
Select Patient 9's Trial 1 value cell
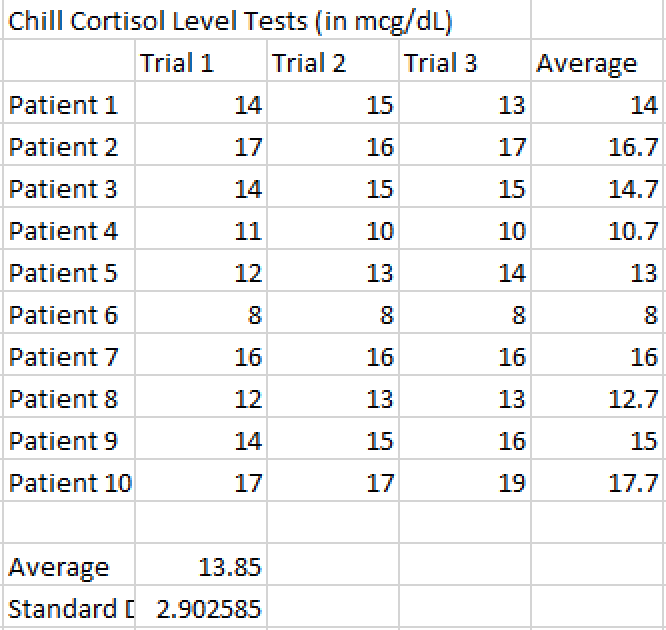(x=200, y=441)
